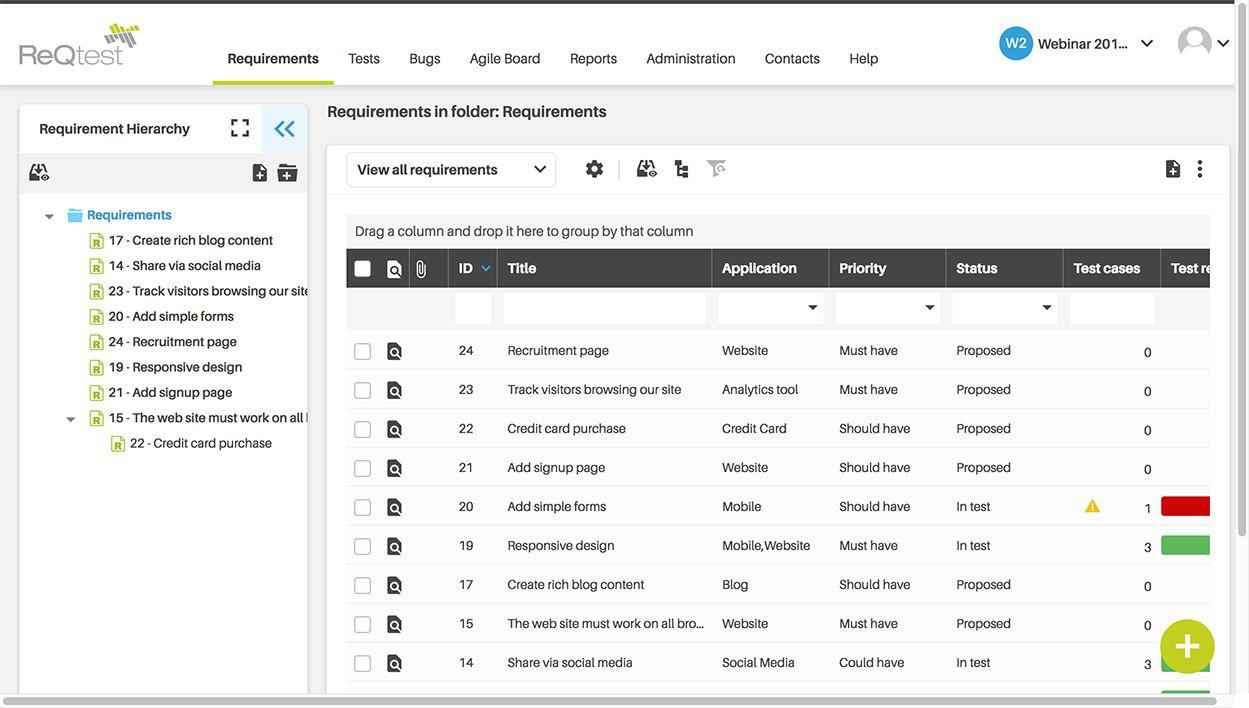
Task: Toggle the select-all checkbox in header
Action: [x=363, y=269]
